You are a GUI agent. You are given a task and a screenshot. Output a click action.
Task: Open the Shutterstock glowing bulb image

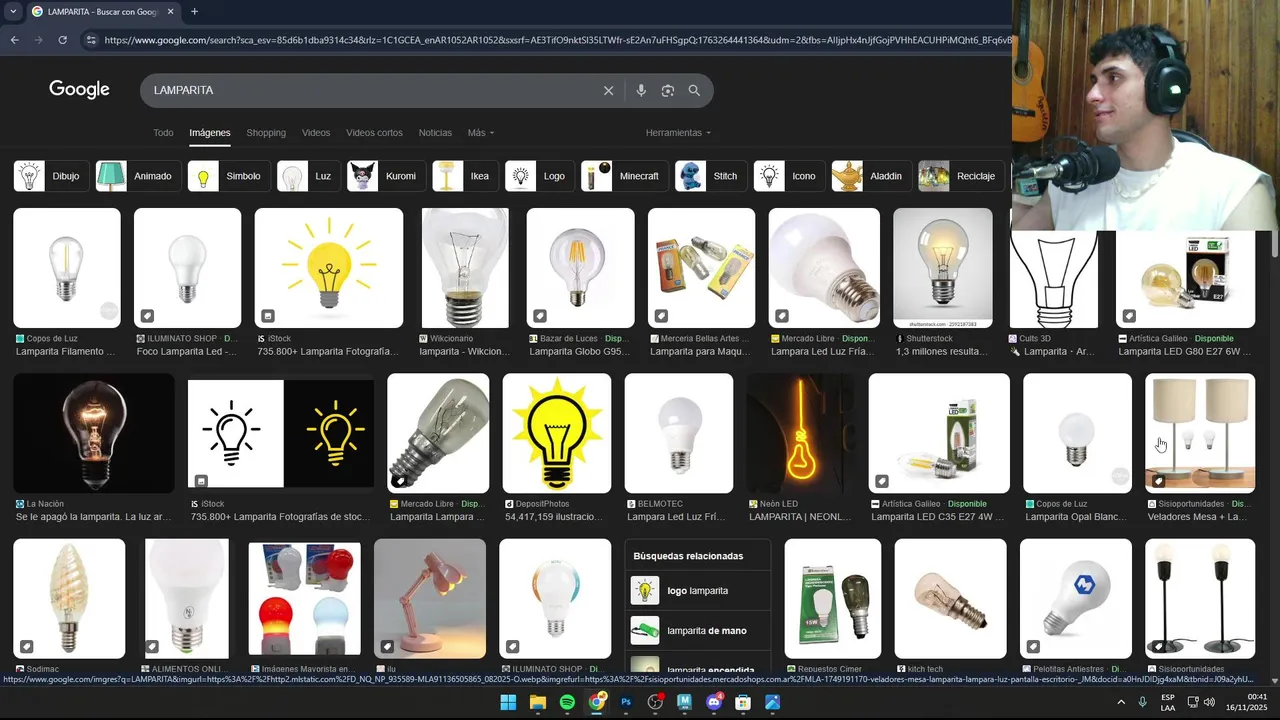[x=943, y=268]
